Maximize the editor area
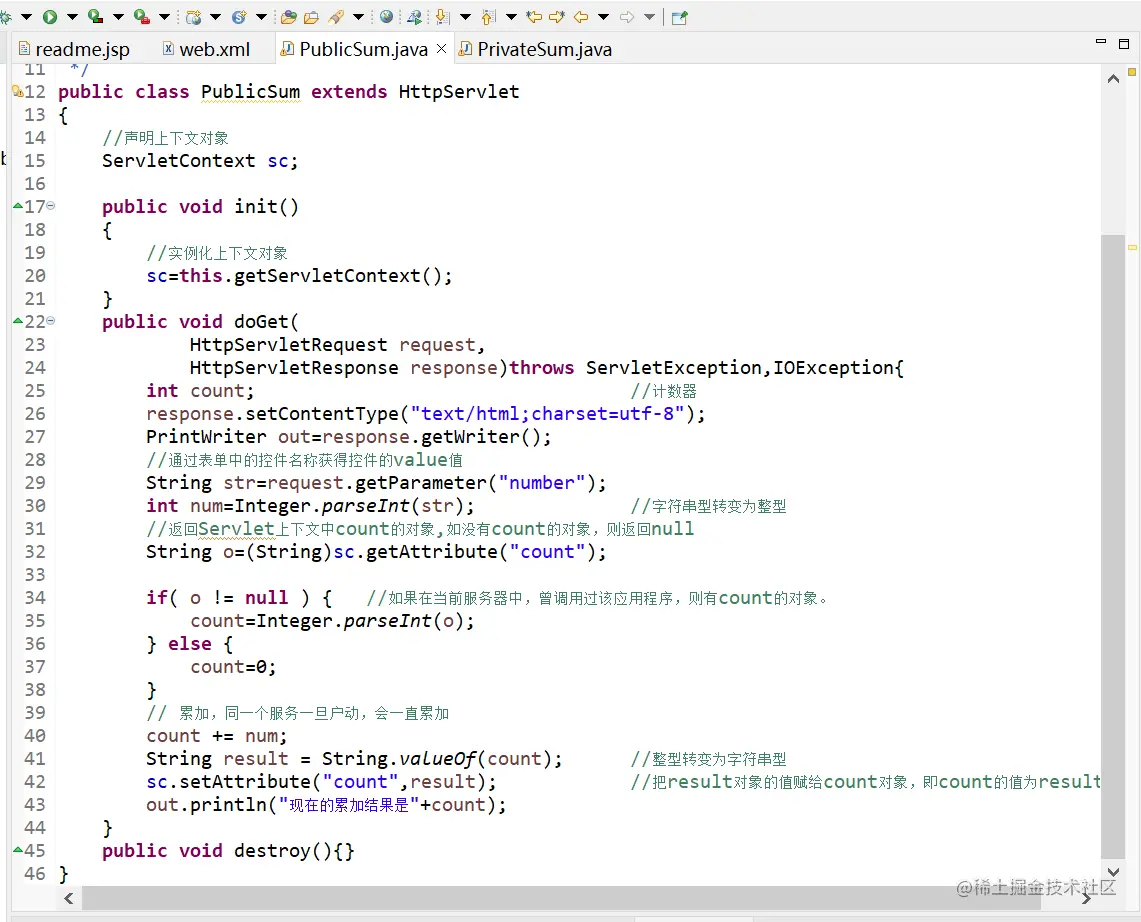This screenshot has height=922, width=1141. (x=1124, y=44)
